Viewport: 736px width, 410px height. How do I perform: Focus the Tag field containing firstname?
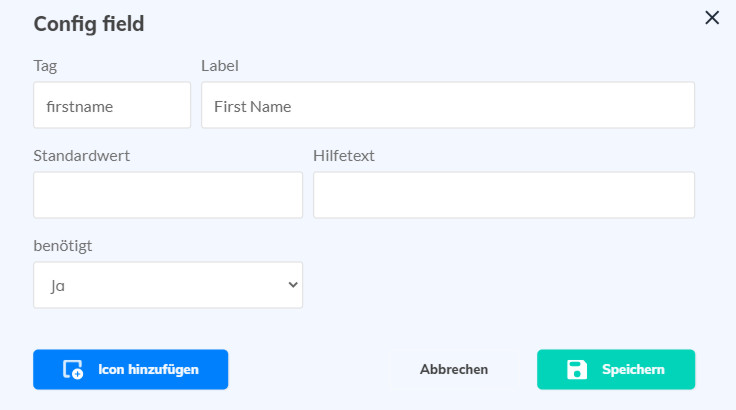coord(111,105)
